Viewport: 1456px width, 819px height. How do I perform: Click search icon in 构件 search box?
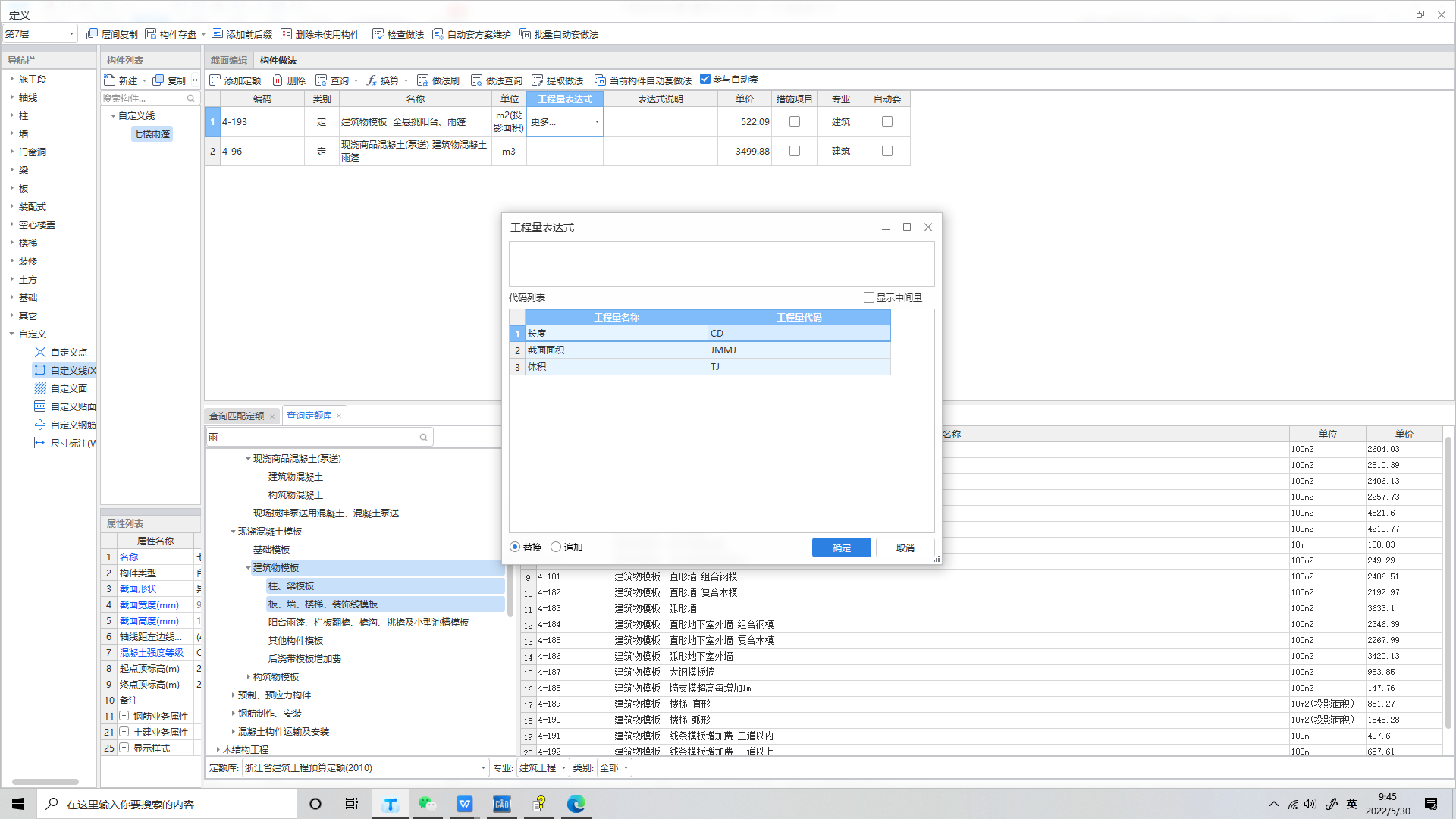click(x=191, y=99)
